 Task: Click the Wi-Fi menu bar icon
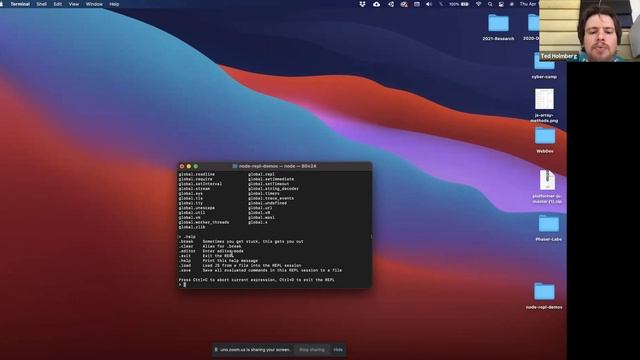478,4
